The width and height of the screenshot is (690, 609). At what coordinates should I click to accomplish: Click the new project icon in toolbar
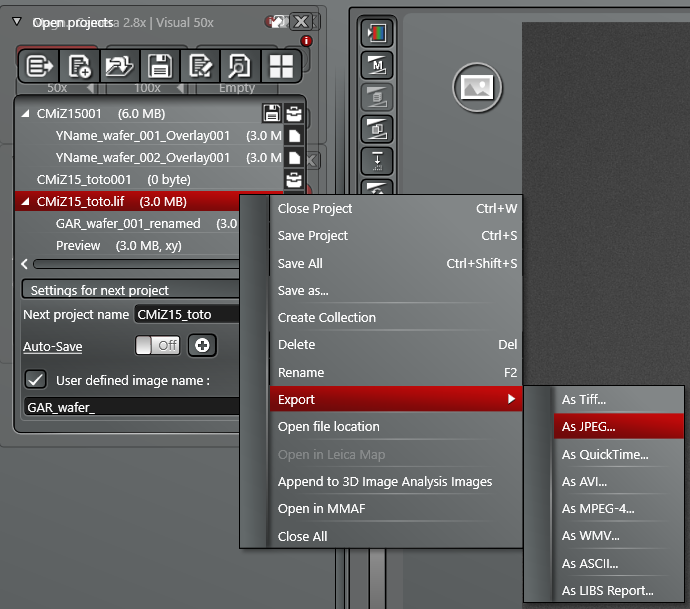pyautogui.click(x=77, y=67)
